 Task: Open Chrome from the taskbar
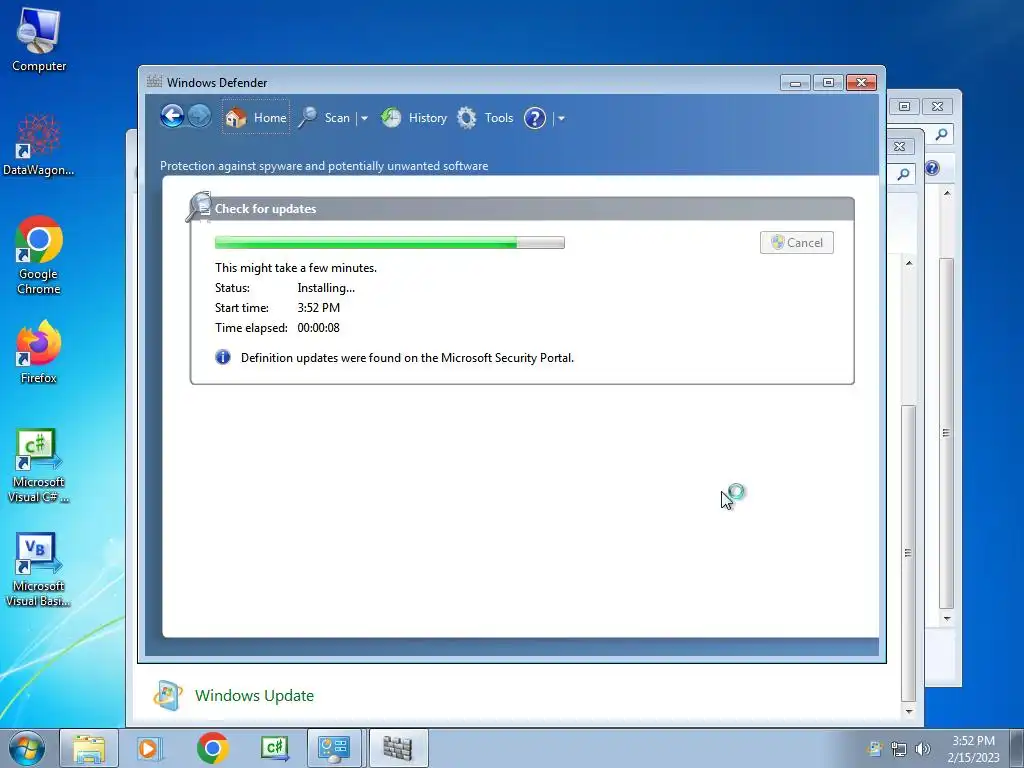(x=212, y=748)
